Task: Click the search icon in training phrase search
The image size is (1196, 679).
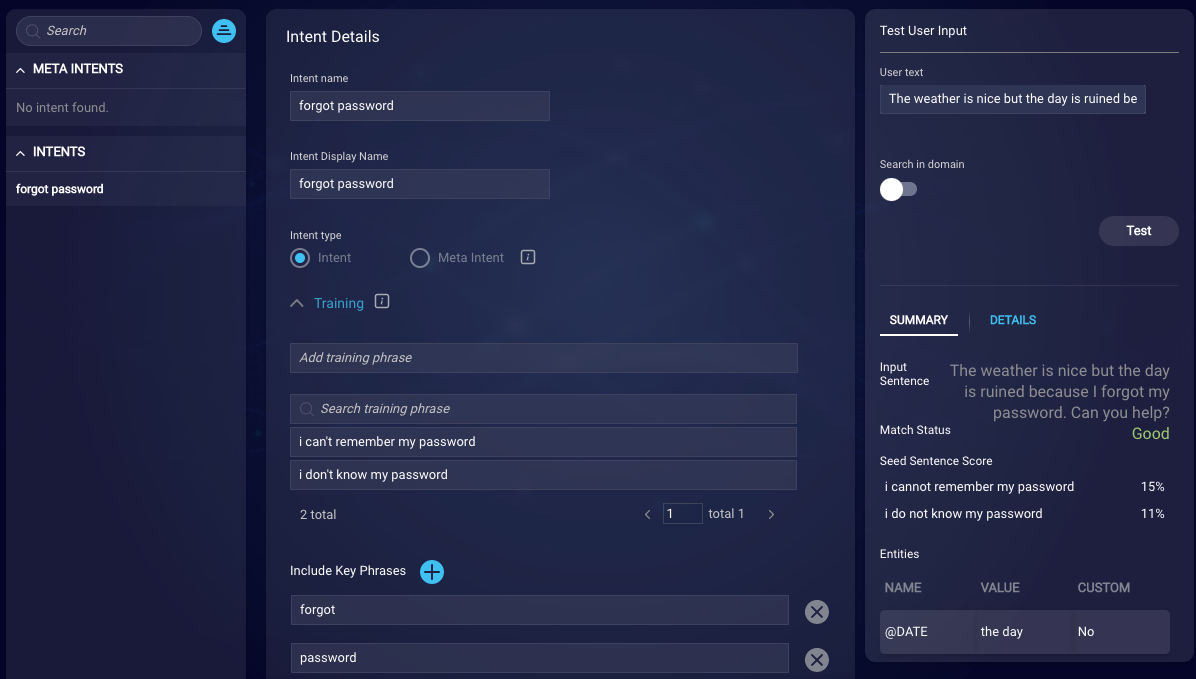Action: (307, 409)
